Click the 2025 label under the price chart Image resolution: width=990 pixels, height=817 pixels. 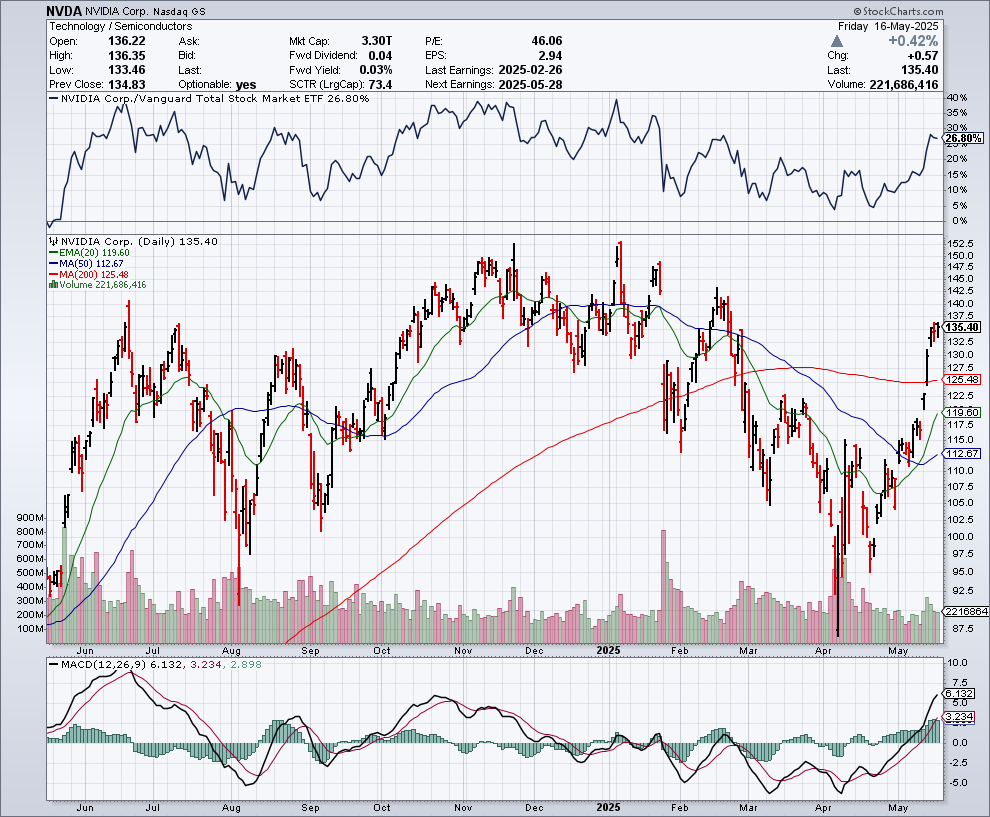tap(609, 650)
